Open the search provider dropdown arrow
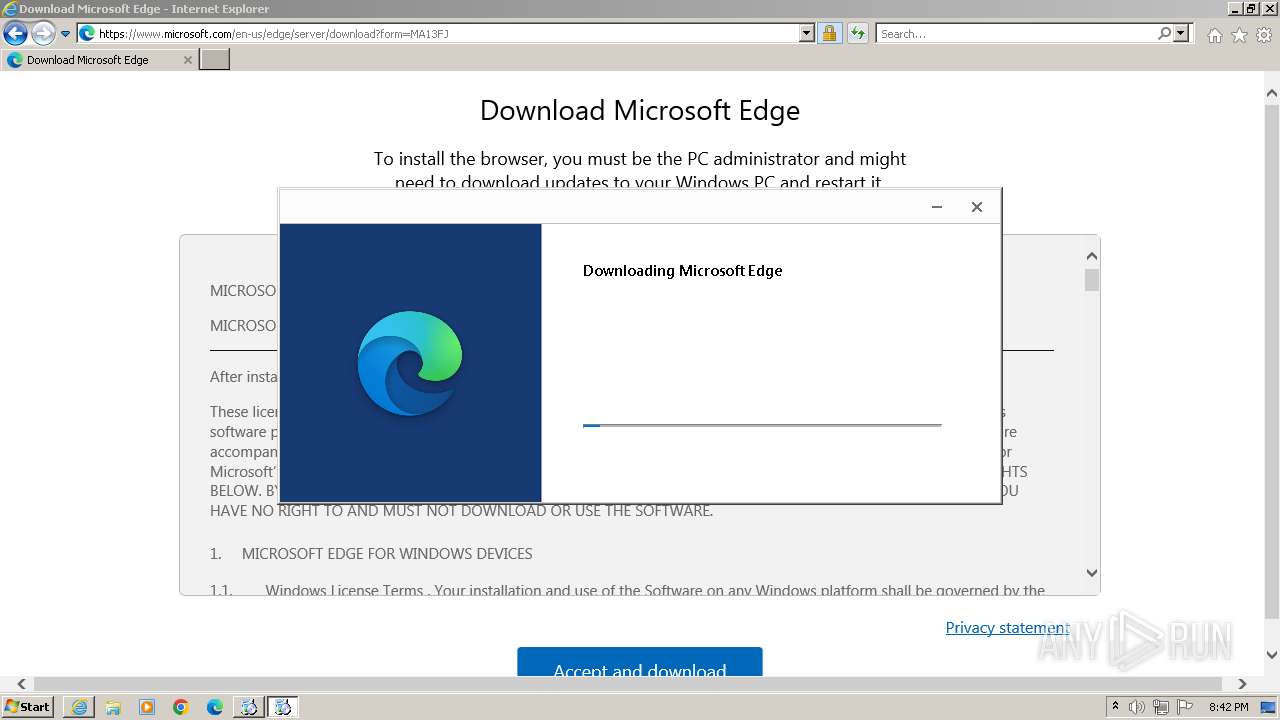The width and height of the screenshot is (1280, 720). coord(1181,33)
